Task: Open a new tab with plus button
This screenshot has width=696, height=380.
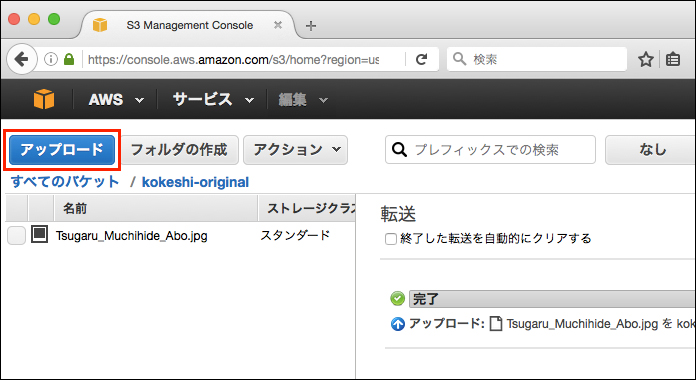Action: click(x=311, y=26)
